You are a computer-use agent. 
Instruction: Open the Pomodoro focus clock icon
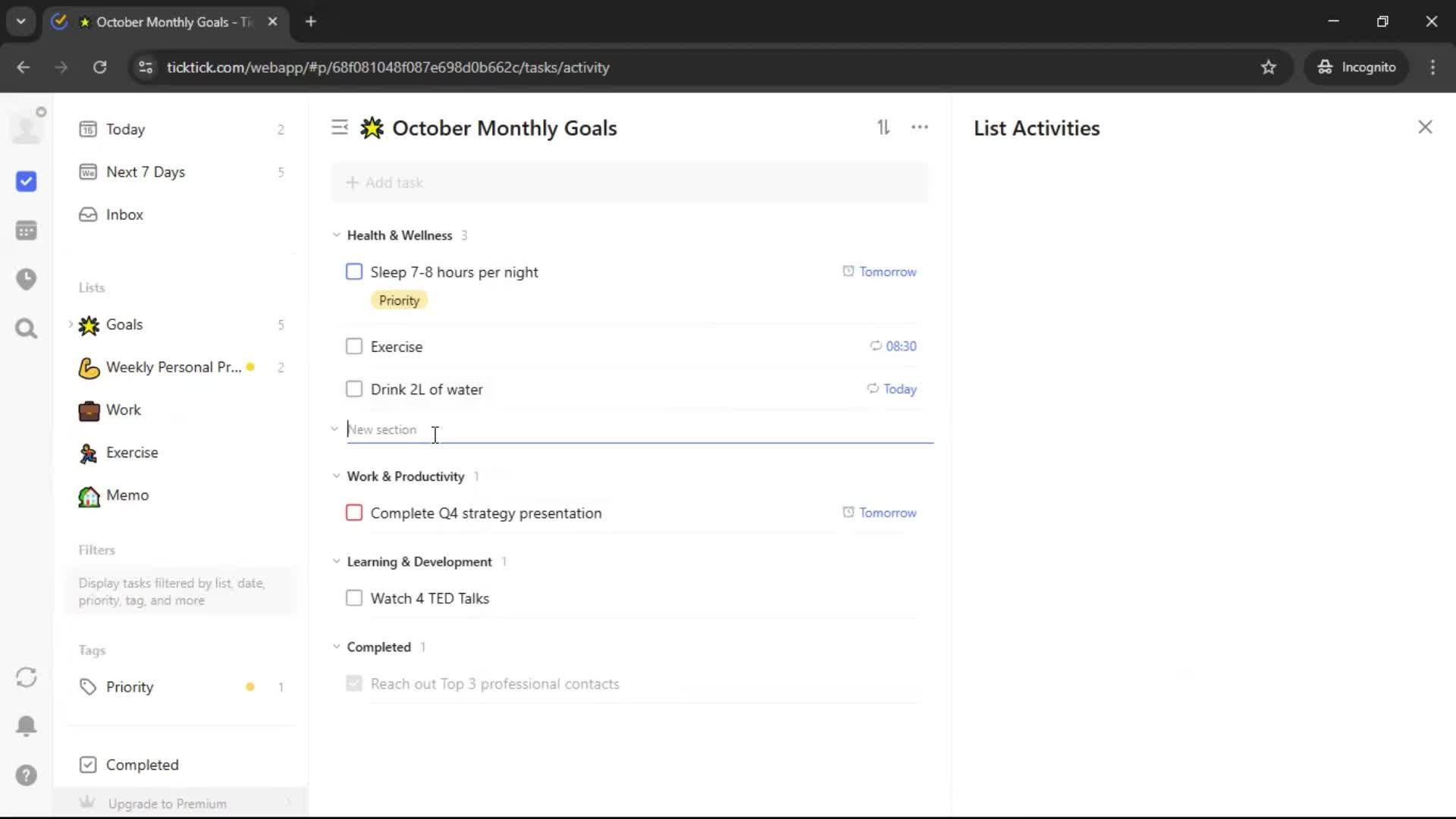pos(27,279)
